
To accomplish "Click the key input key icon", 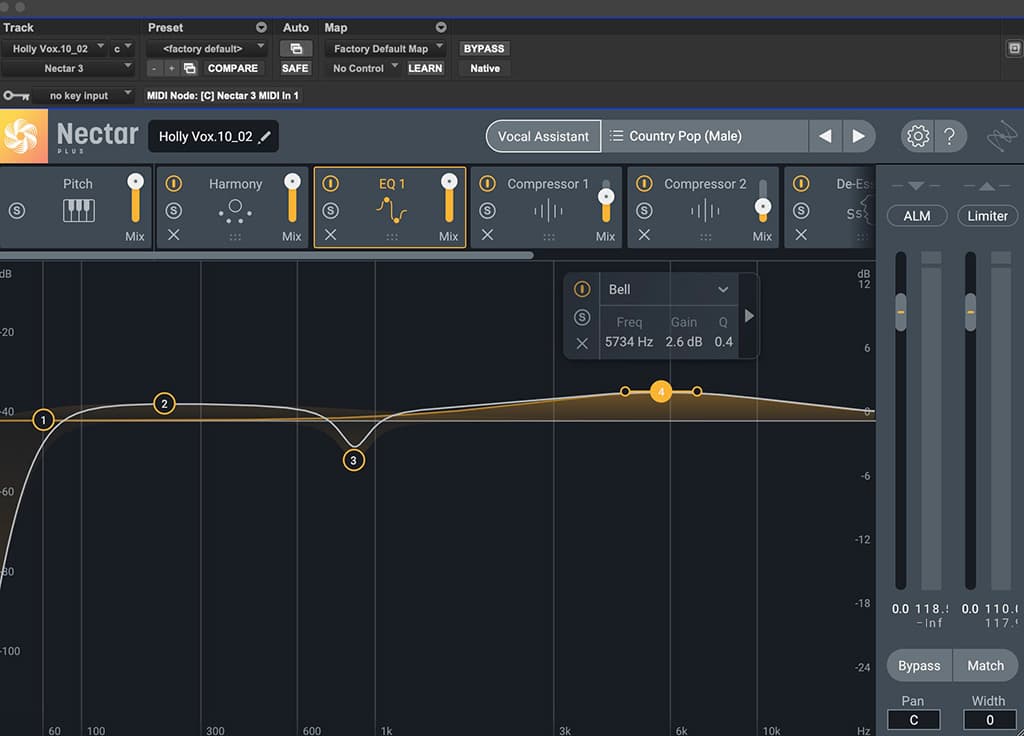I will [x=16, y=96].
